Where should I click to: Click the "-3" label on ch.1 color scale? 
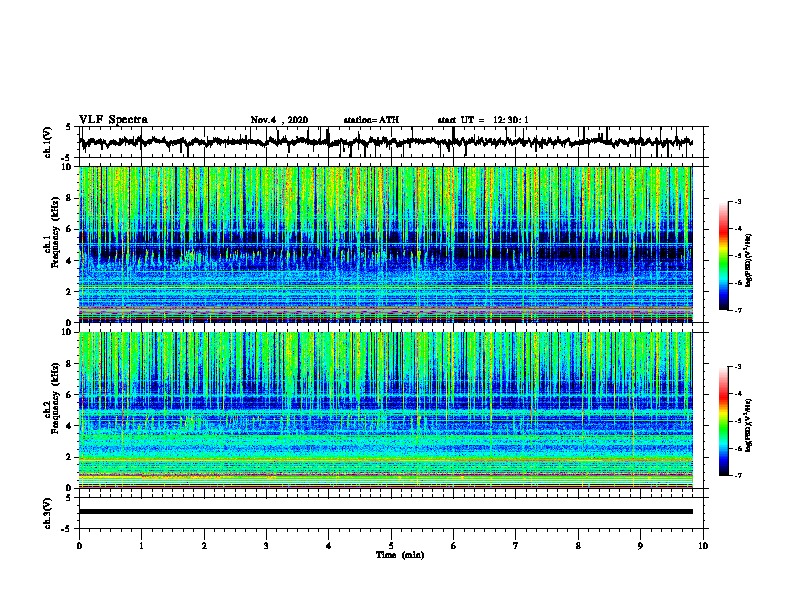pyautogui.click(x=737, y=201)
